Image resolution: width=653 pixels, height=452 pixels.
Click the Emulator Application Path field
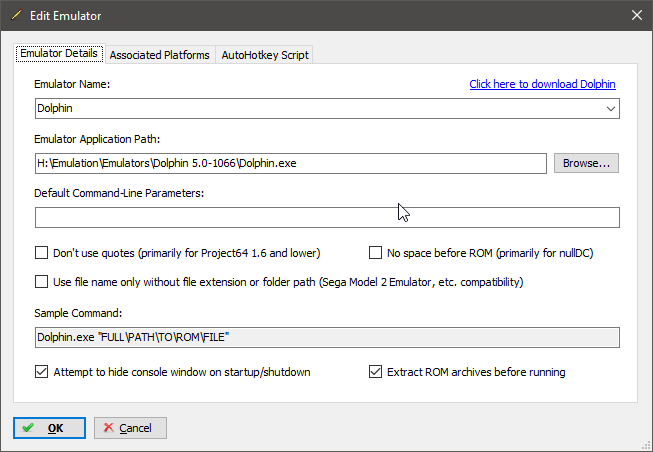[x=291, y=163]
